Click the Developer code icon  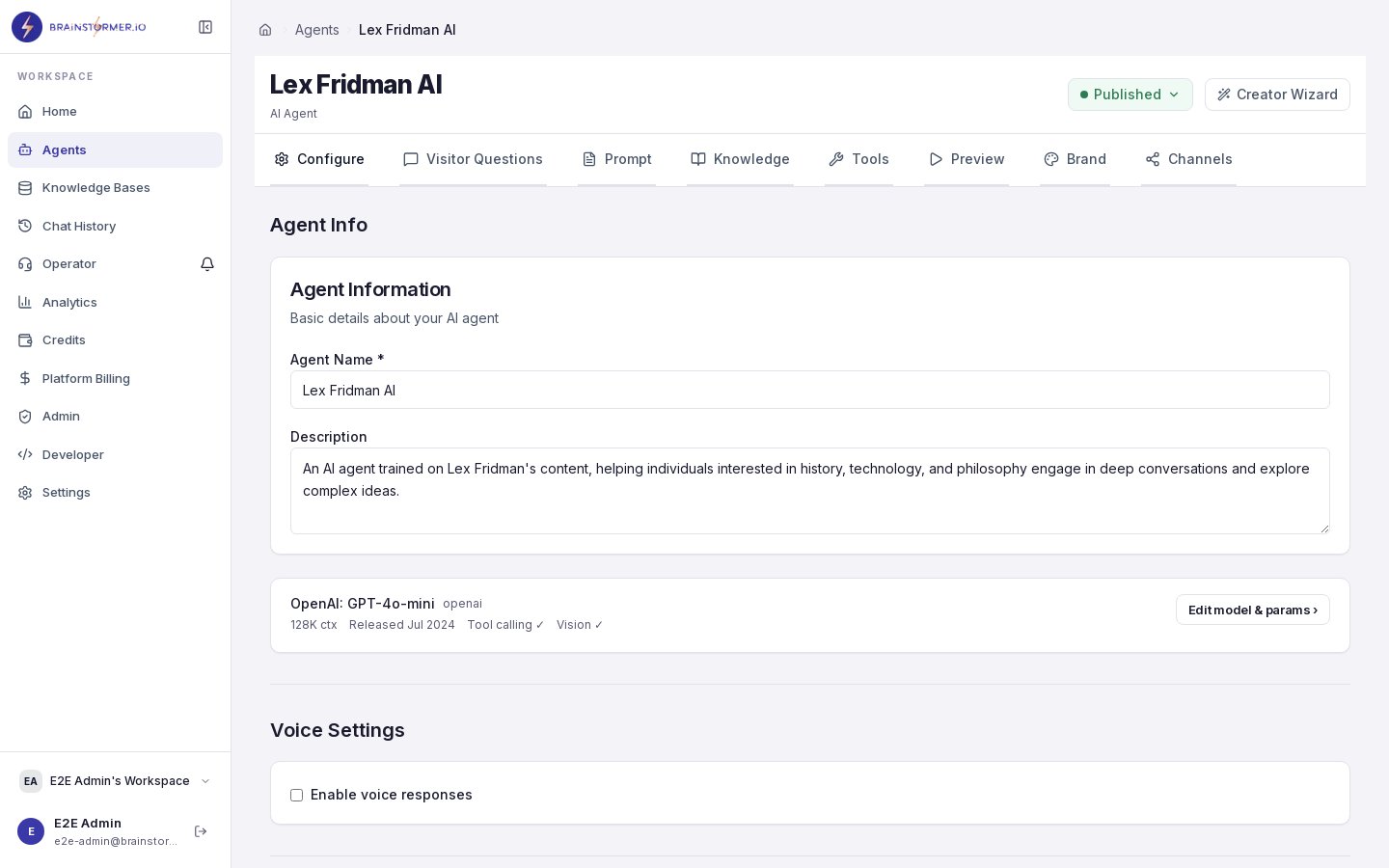coord(25,454)
